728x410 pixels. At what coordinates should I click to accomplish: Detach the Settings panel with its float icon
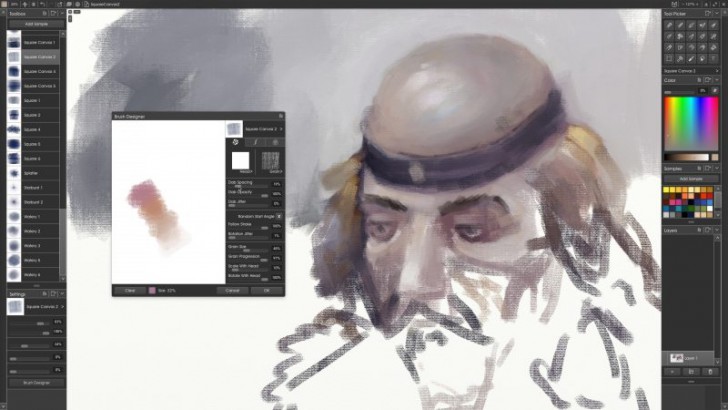[x=53, y=294]
